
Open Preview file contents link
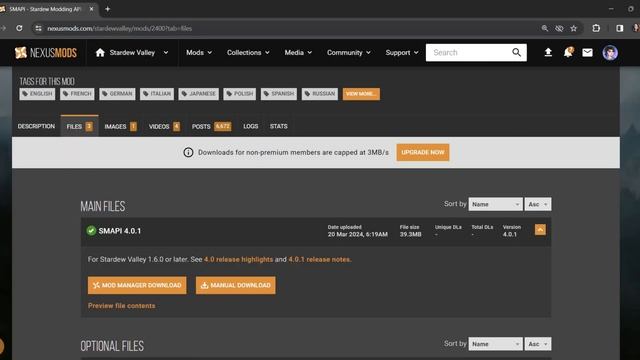pos(122,306)
